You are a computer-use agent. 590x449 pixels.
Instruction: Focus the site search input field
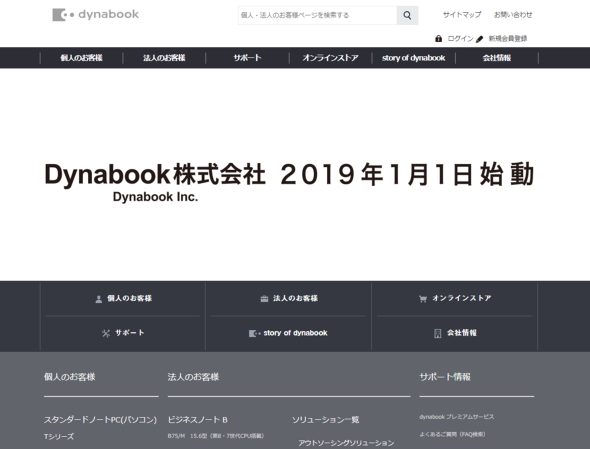point(318,15)
